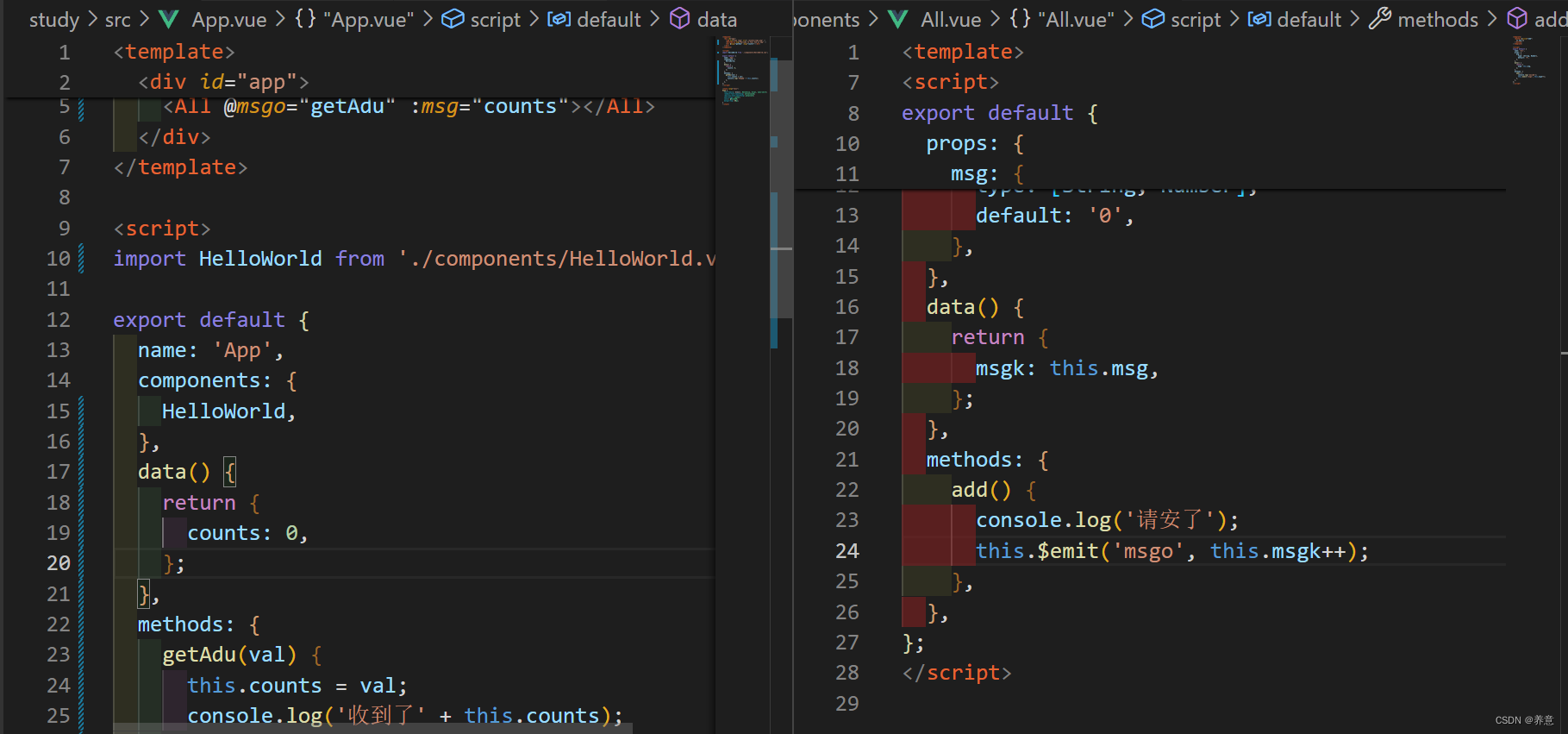Expand the chevron after study breadcrumb
The width and height of the screenshot is (1568, 734).
(92, 19)
